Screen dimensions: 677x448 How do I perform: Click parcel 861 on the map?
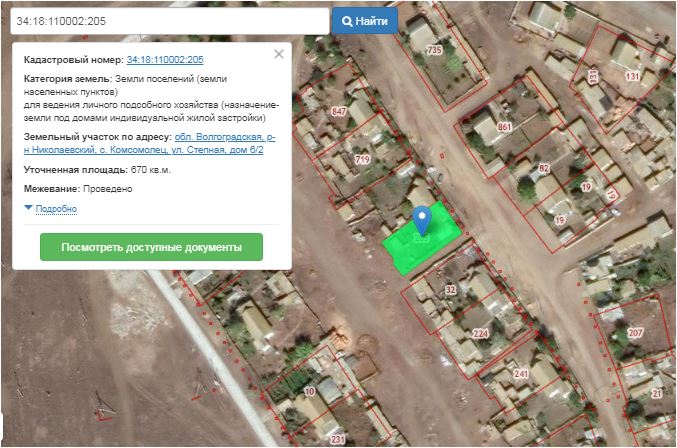tap(503, 128)
